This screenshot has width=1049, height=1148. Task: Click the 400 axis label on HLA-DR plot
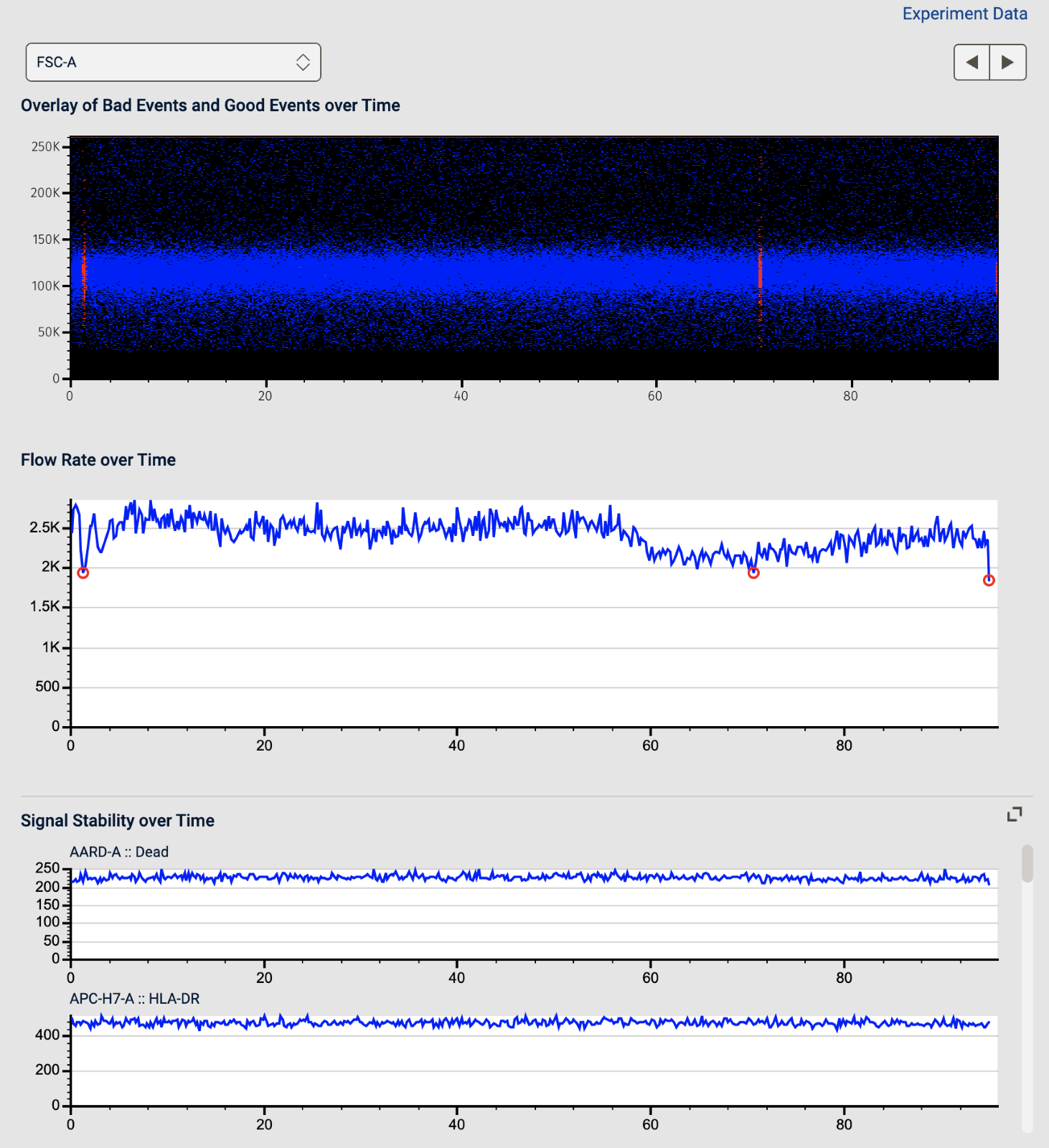[x=47, y=1035]
